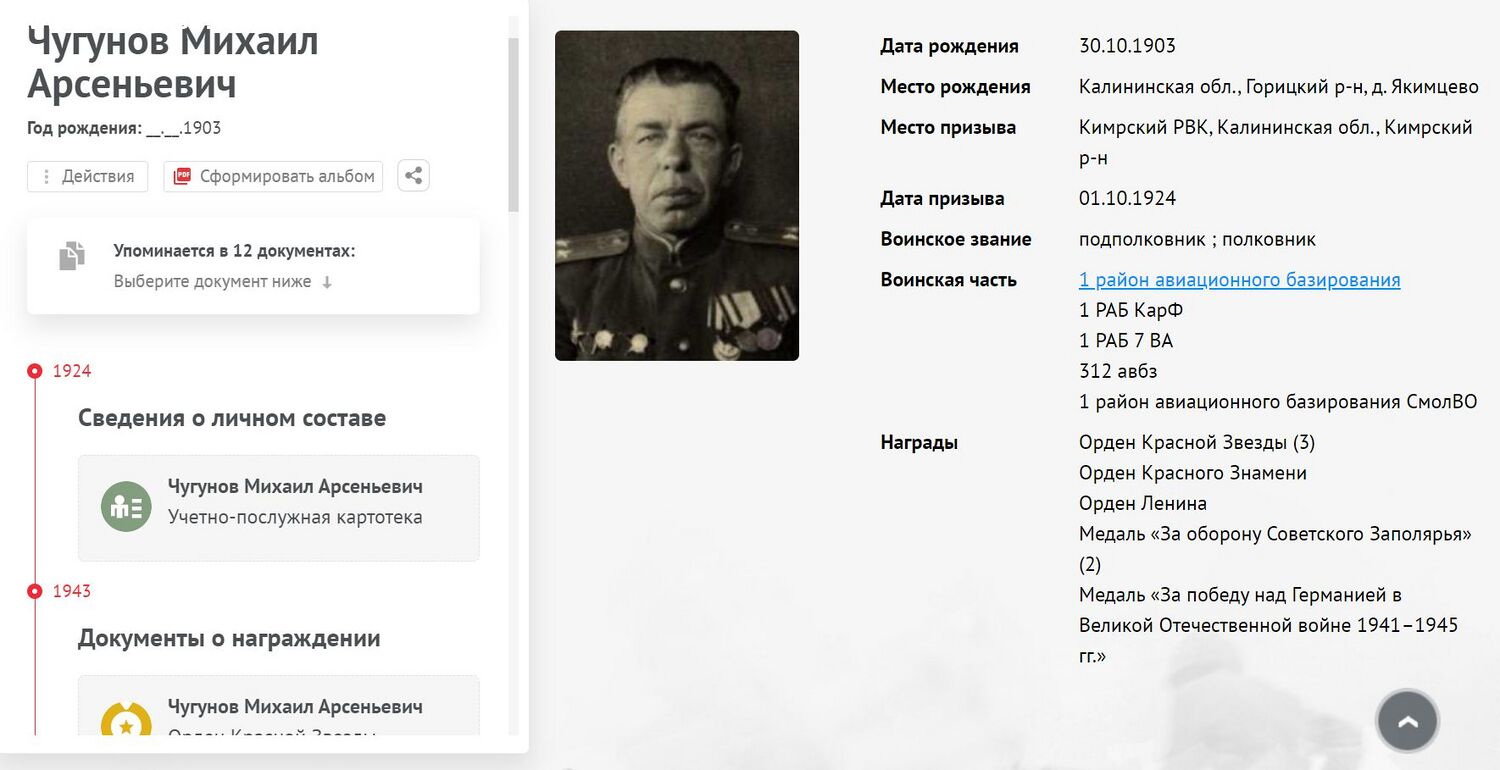
Task: Select the 1943 timeline marker dot
Action: click(x=35, y=591)
